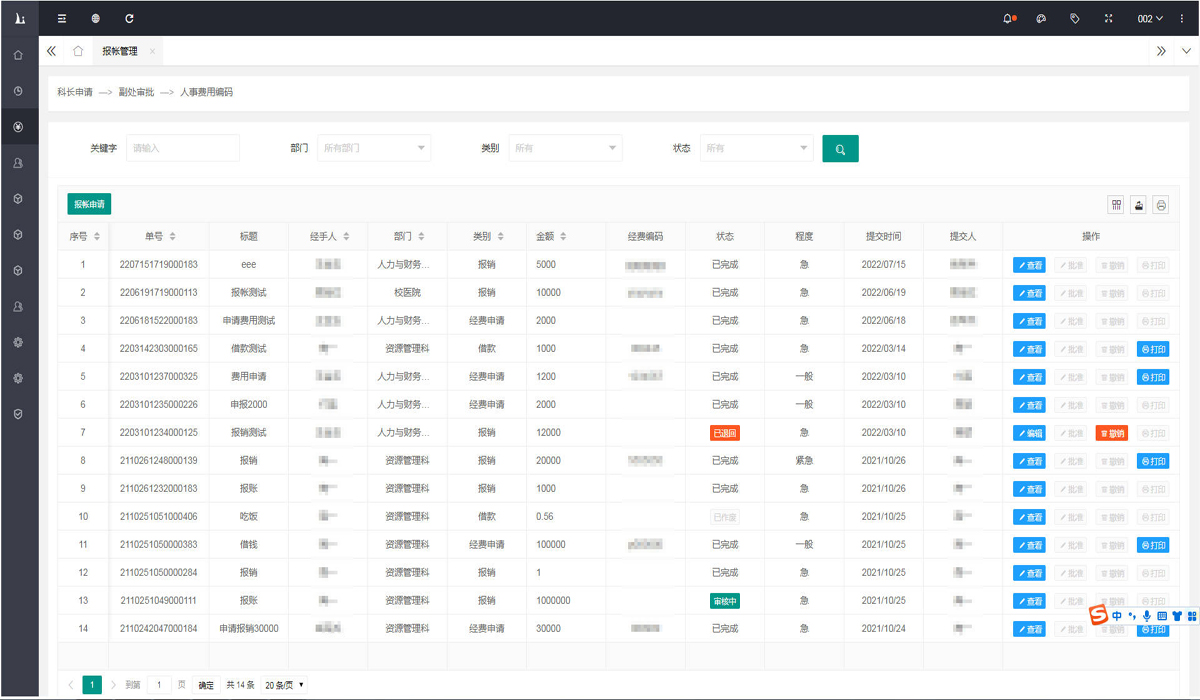
Task: Open the 002 user account menu
Action: [x=1150, y=18]
